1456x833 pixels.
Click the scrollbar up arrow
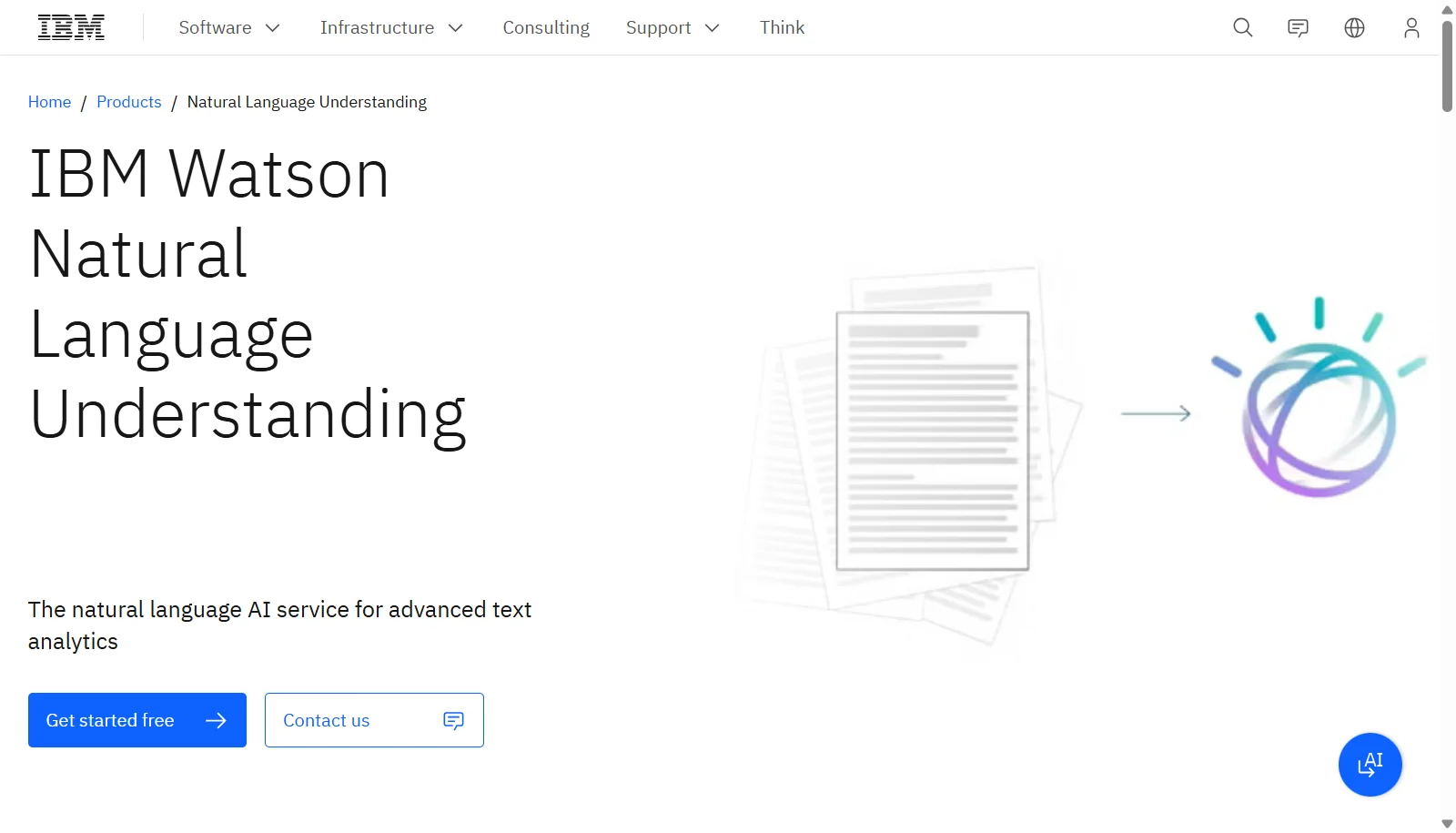click(x=1447, y=9)
